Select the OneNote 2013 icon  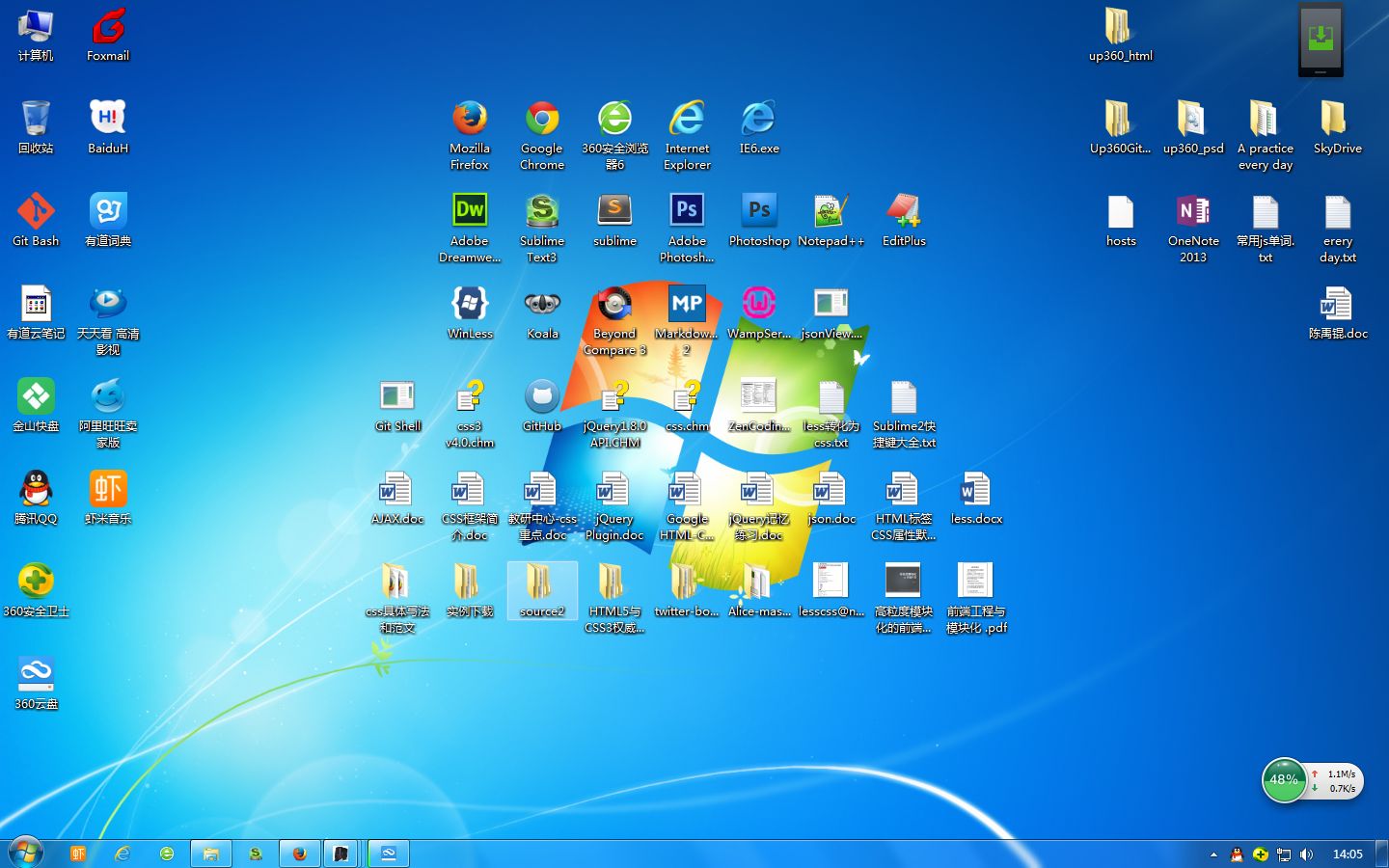coord(1193,228)
